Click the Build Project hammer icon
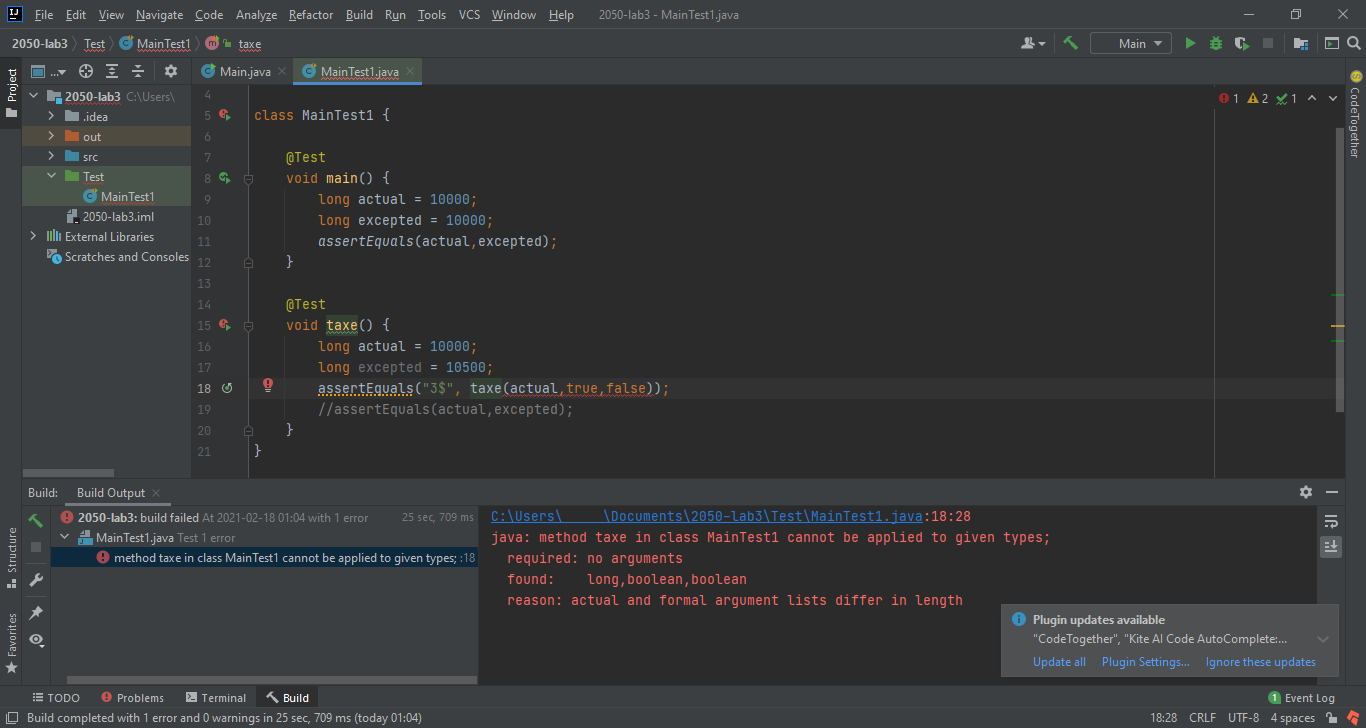 coord(1068,43)
